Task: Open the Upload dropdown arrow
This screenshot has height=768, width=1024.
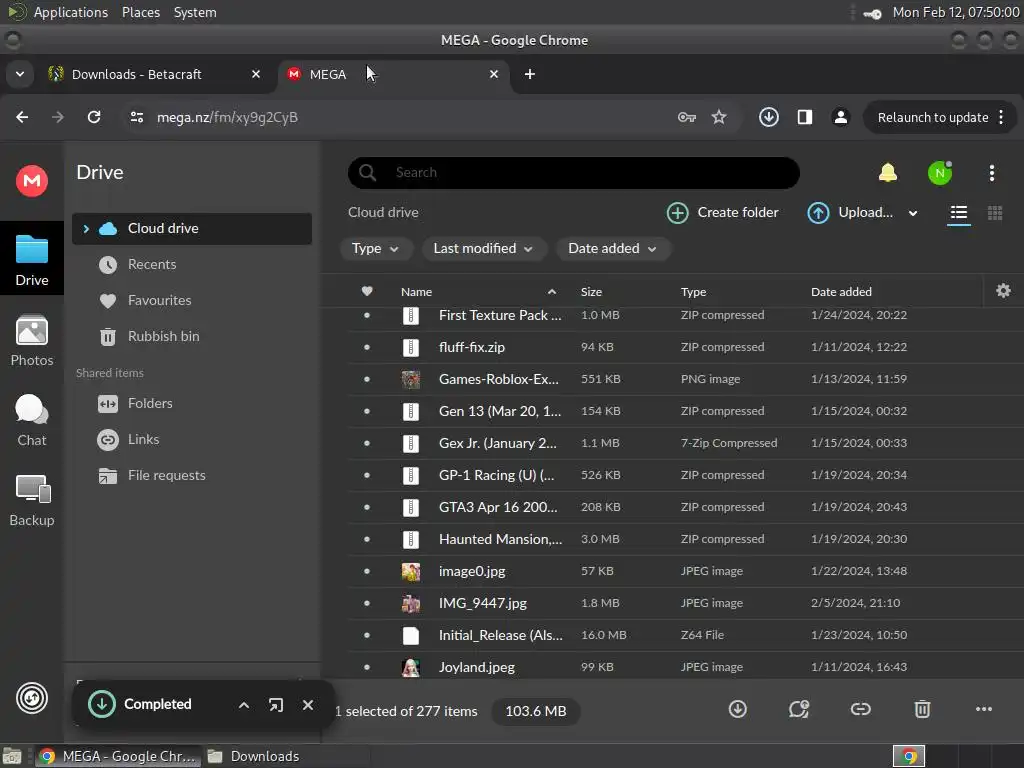Action: point(913,213)
